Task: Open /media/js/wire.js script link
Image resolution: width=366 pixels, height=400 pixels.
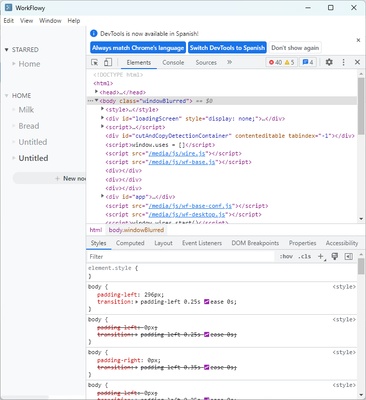Action: (177, 153)
